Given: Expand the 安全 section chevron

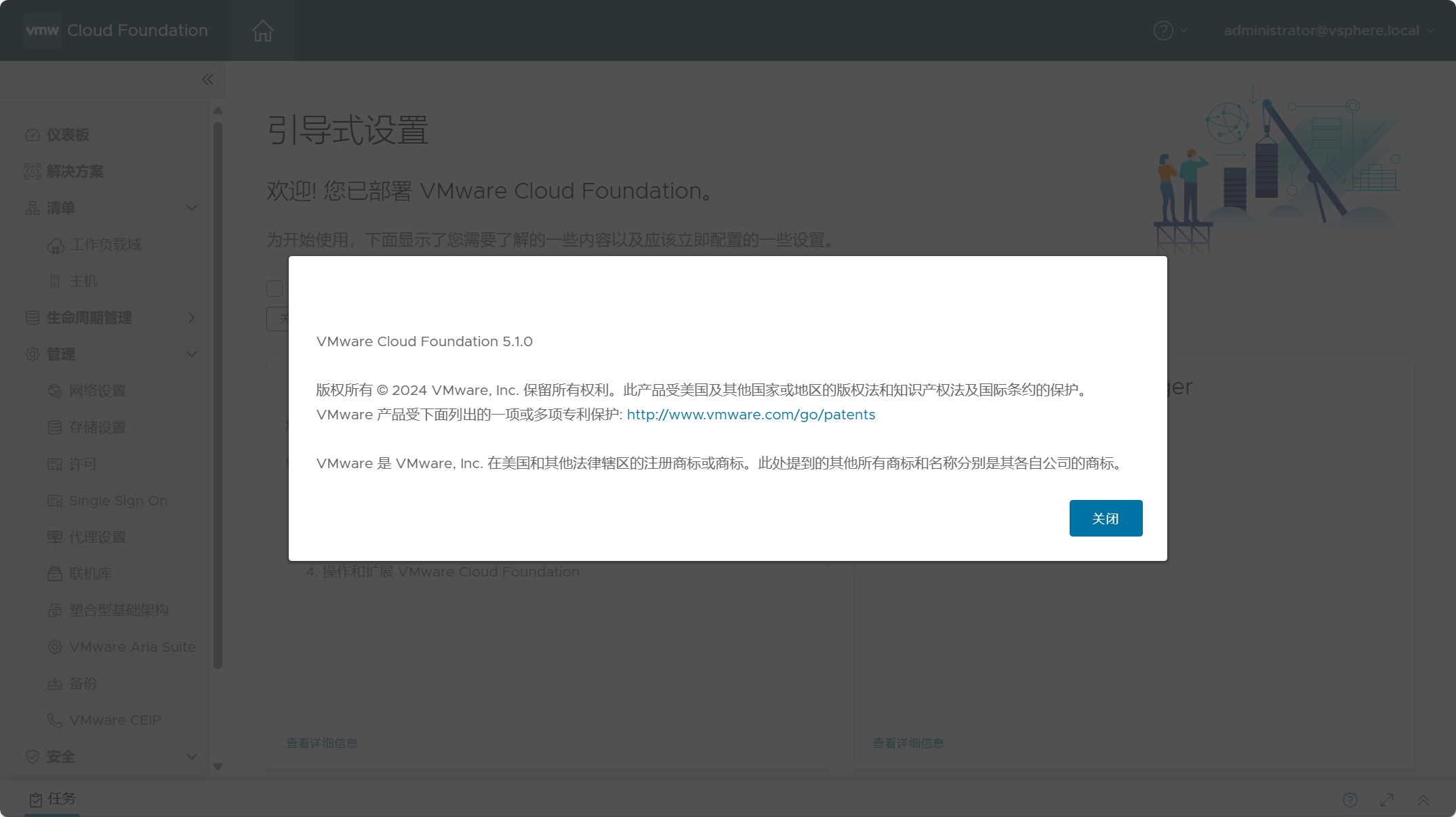Looking at the screenshot, I should pos(192,757).
